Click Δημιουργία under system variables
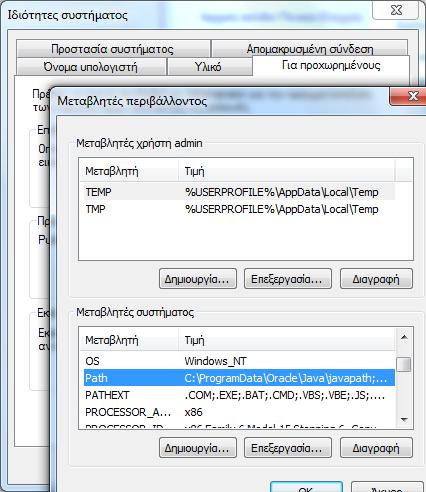The height and width of the screenshot is (492, 426). click(198, 448)
